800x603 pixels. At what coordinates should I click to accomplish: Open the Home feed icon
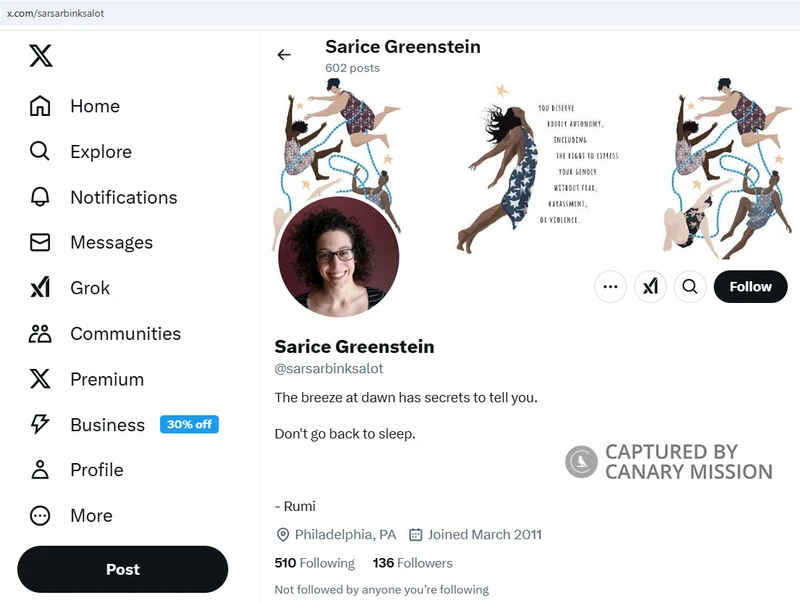click(x=40, y=106)
